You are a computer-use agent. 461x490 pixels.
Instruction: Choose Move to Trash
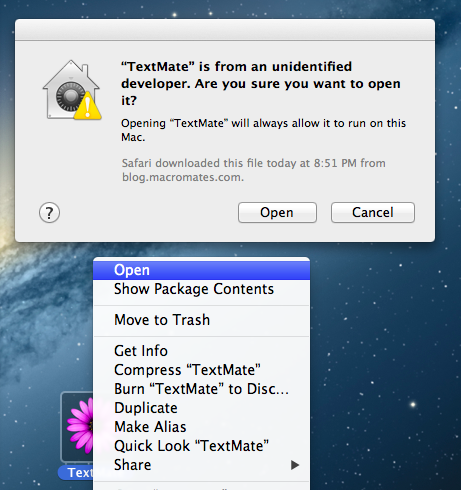click(x=201, y=320)
